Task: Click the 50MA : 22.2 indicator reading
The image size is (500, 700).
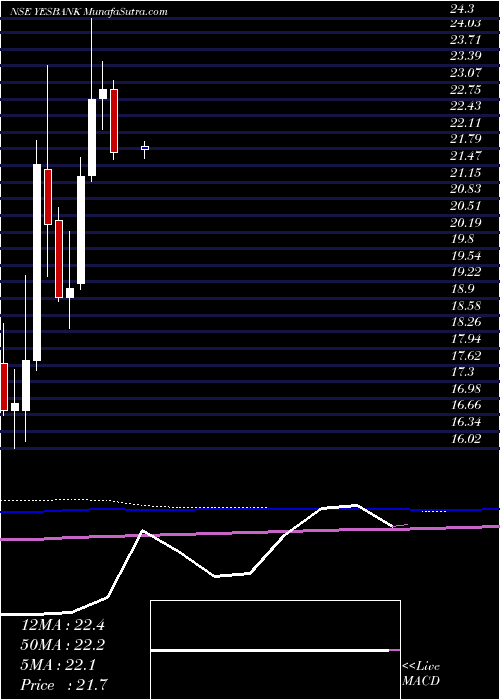Action: click(x=63, y=645)
